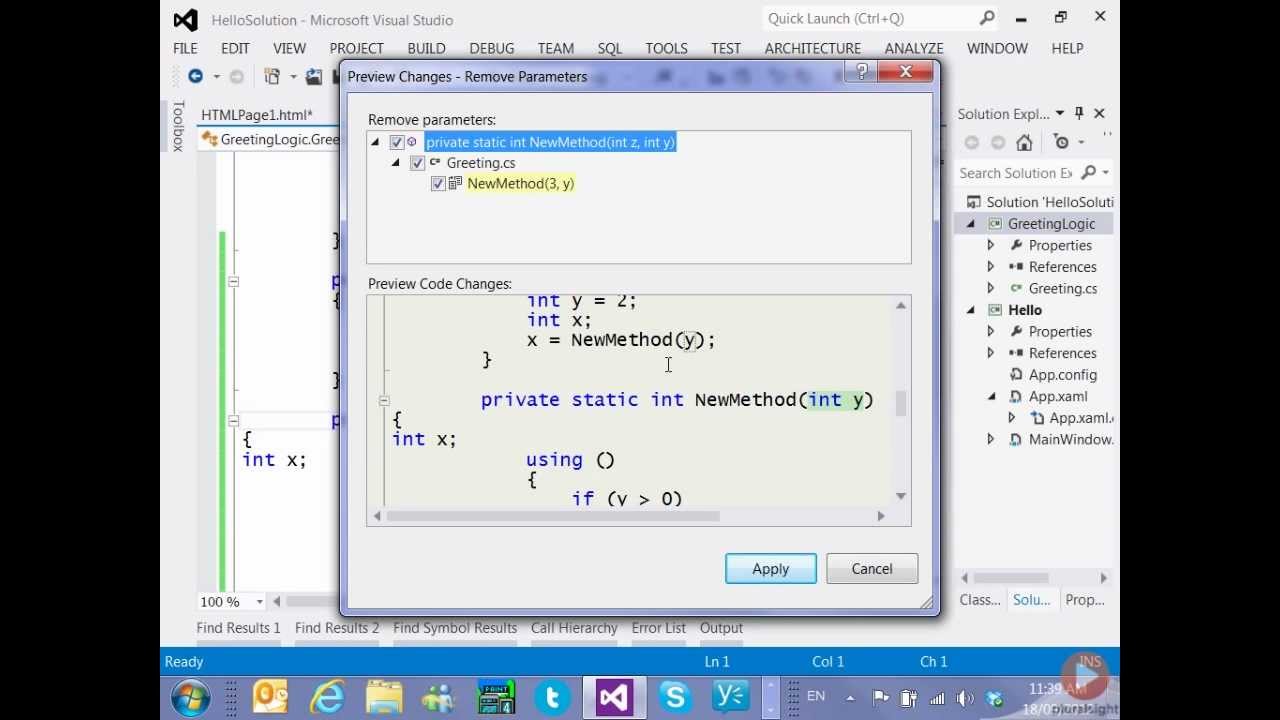Click the Cancel button
Image resolution: width=1280 pixels, height=720 pixels.
pos(872,569)
